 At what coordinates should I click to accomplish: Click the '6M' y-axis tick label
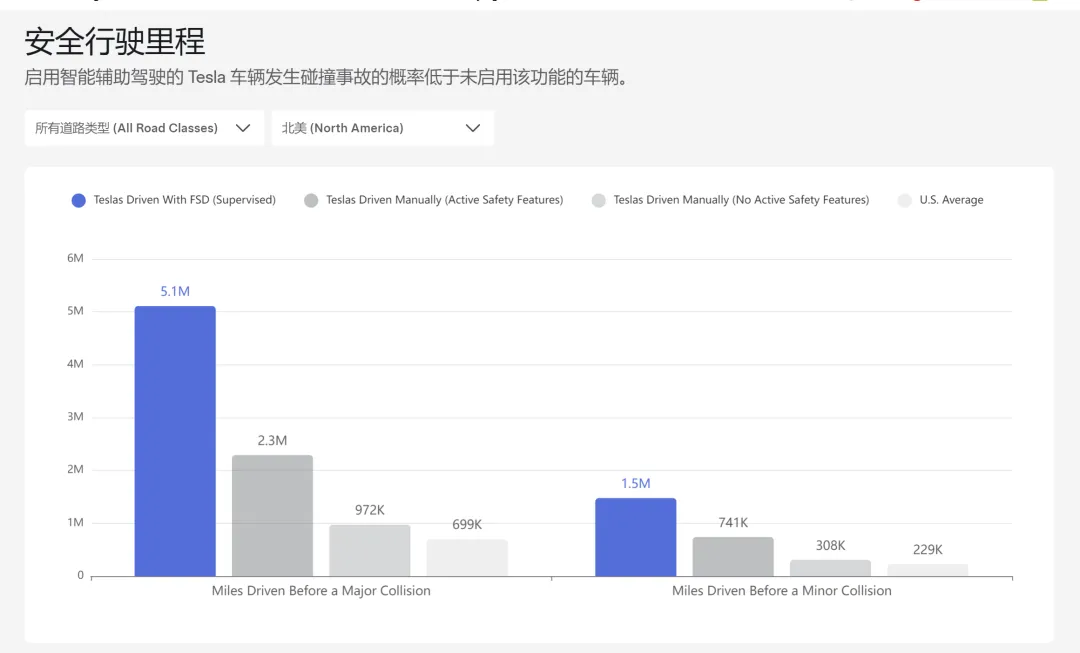pyautogui.click(x=75, y=258)
